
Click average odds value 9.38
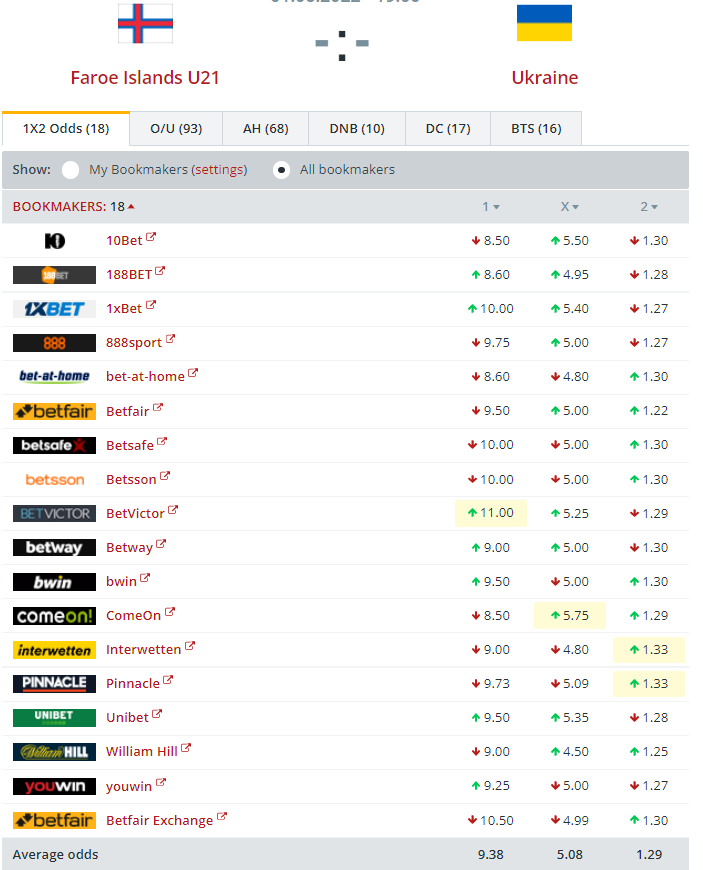[x=490, y=854]
